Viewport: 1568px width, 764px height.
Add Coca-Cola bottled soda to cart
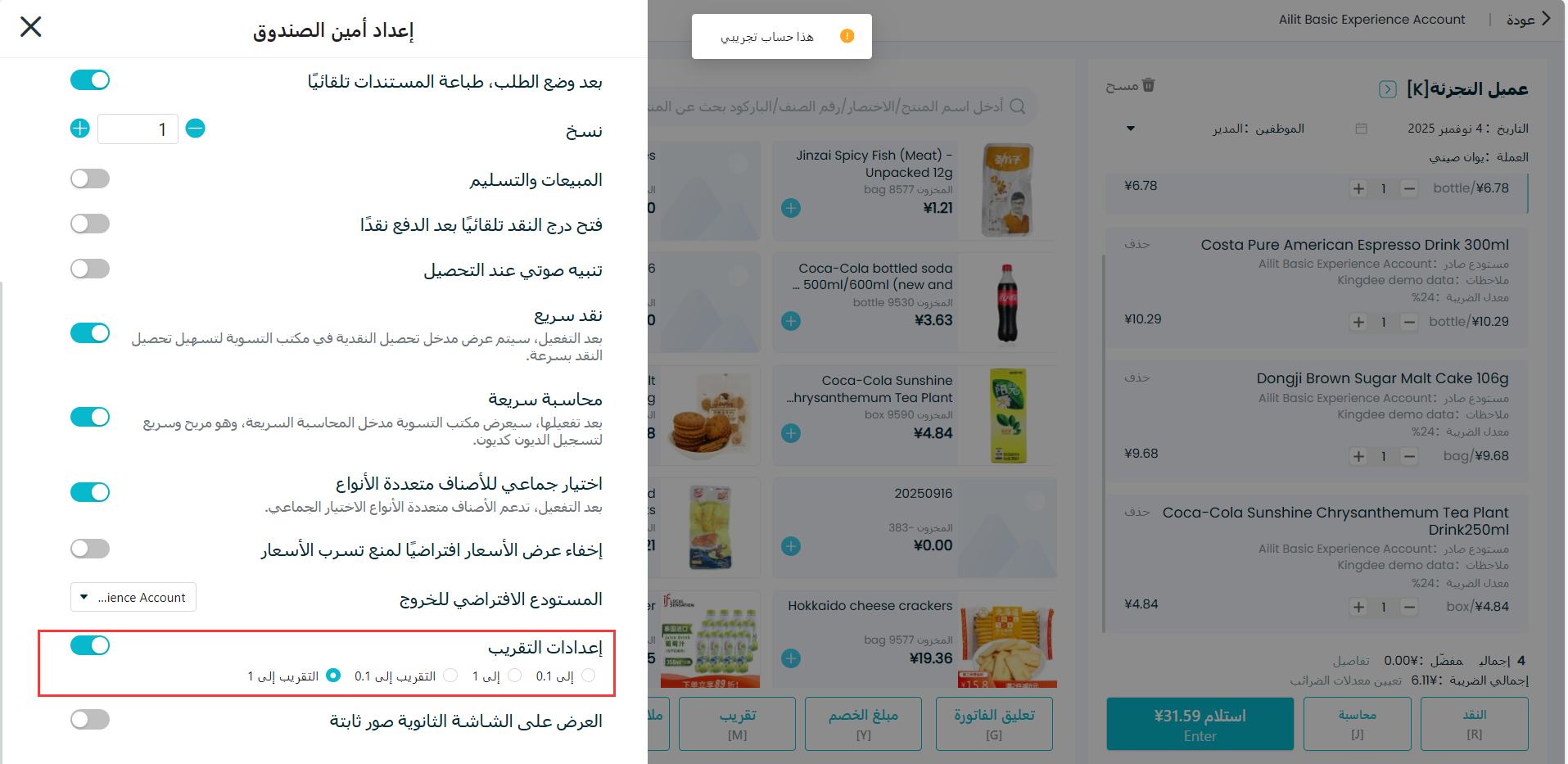(791, 321)
